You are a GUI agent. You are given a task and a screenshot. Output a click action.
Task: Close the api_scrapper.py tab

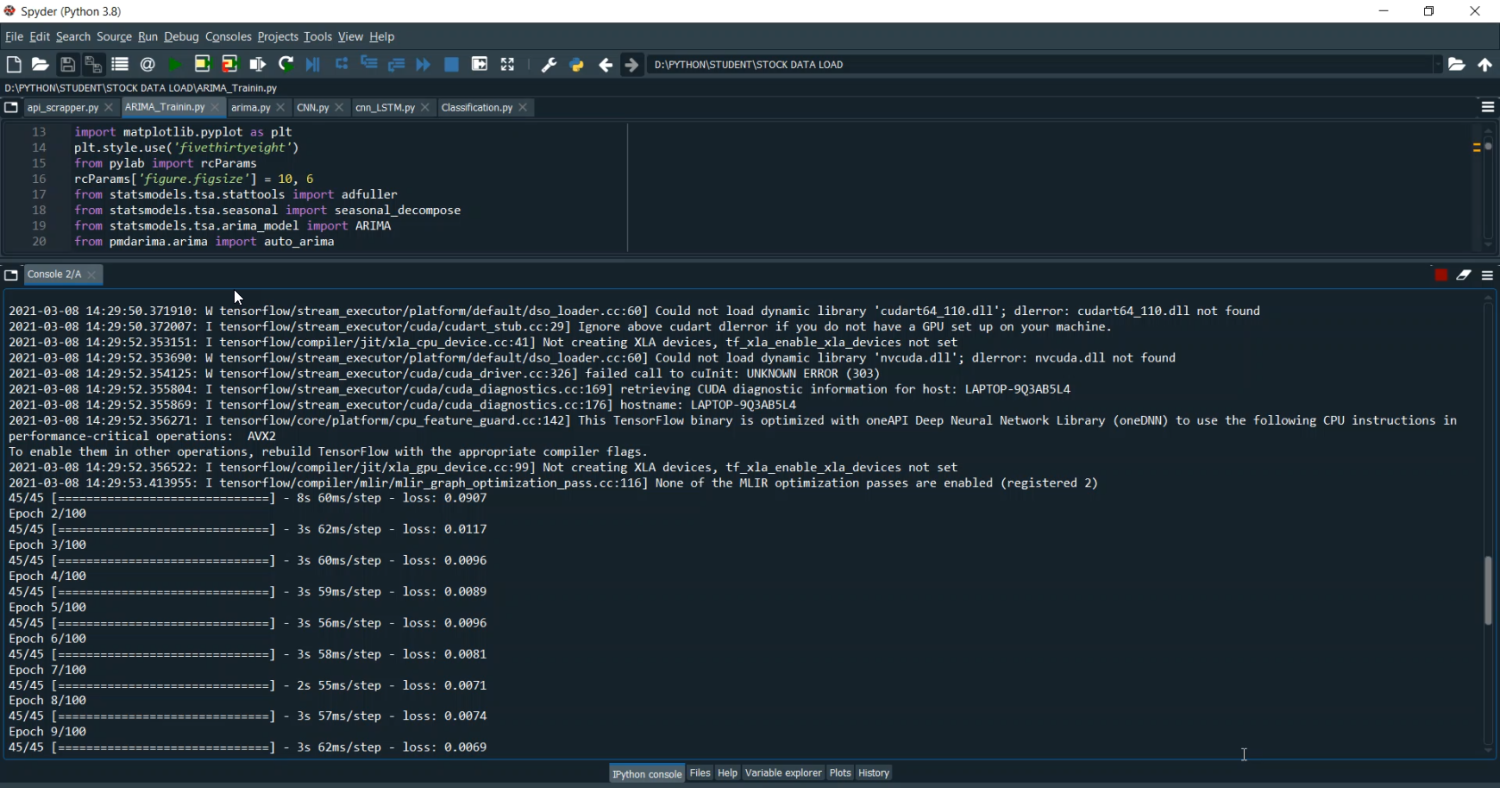point(109,107)
